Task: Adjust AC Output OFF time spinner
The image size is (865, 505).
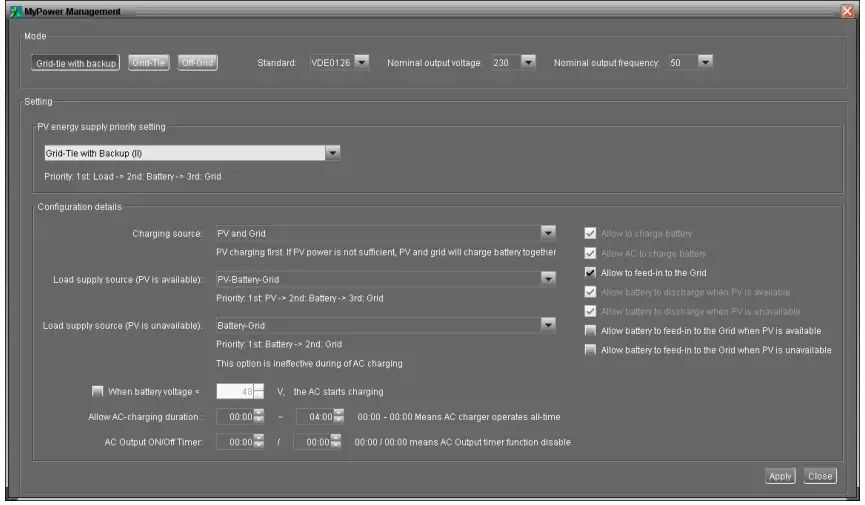Action: pos(335,442)
